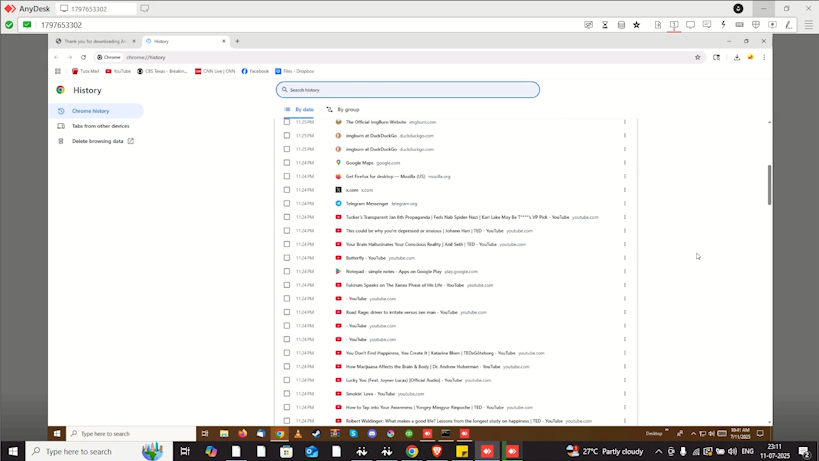Check box for Notepad - simple notes entry
The height and width of the screenshot is (461, 819).
click(287, 271)
